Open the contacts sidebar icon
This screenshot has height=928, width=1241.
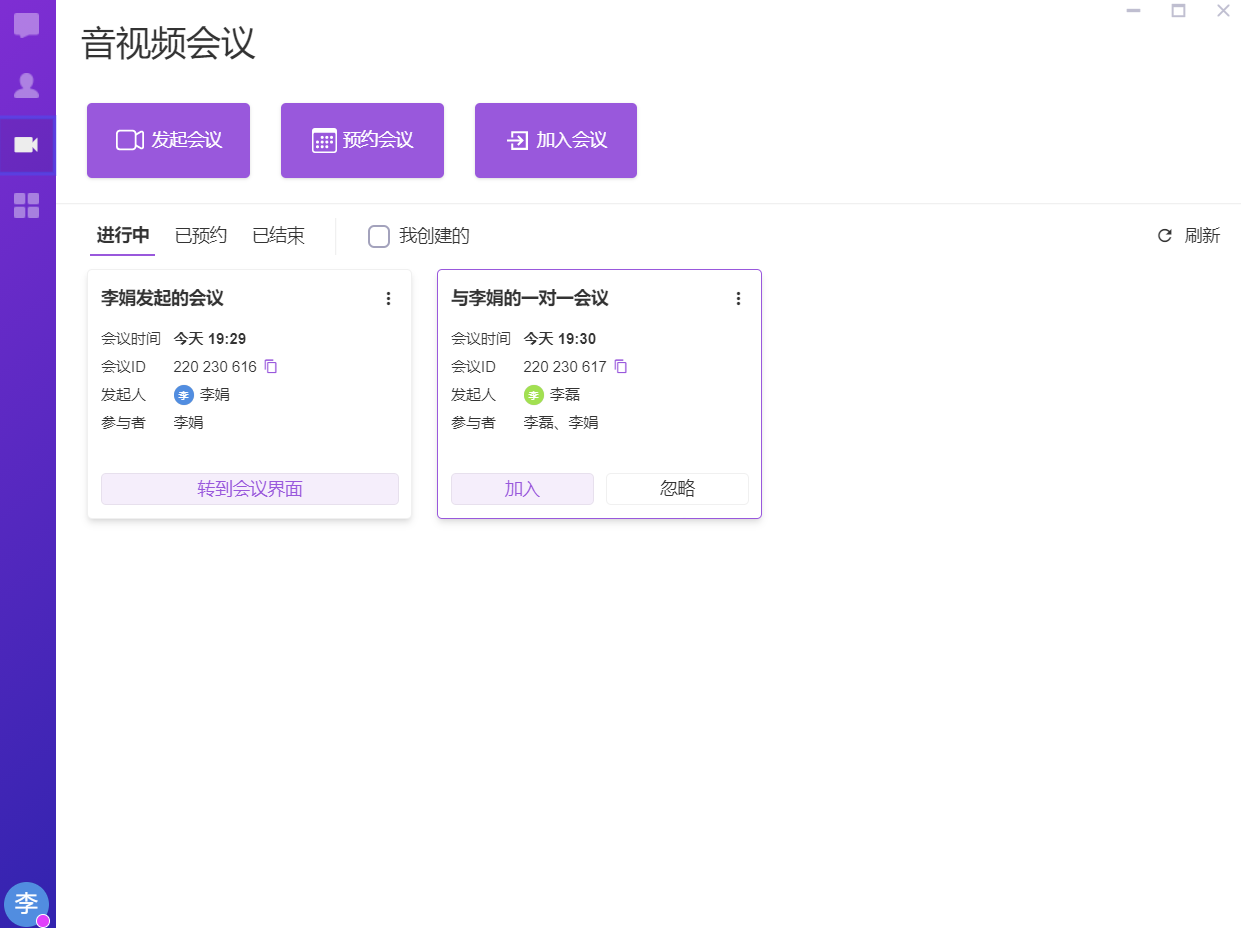point(27,86)
